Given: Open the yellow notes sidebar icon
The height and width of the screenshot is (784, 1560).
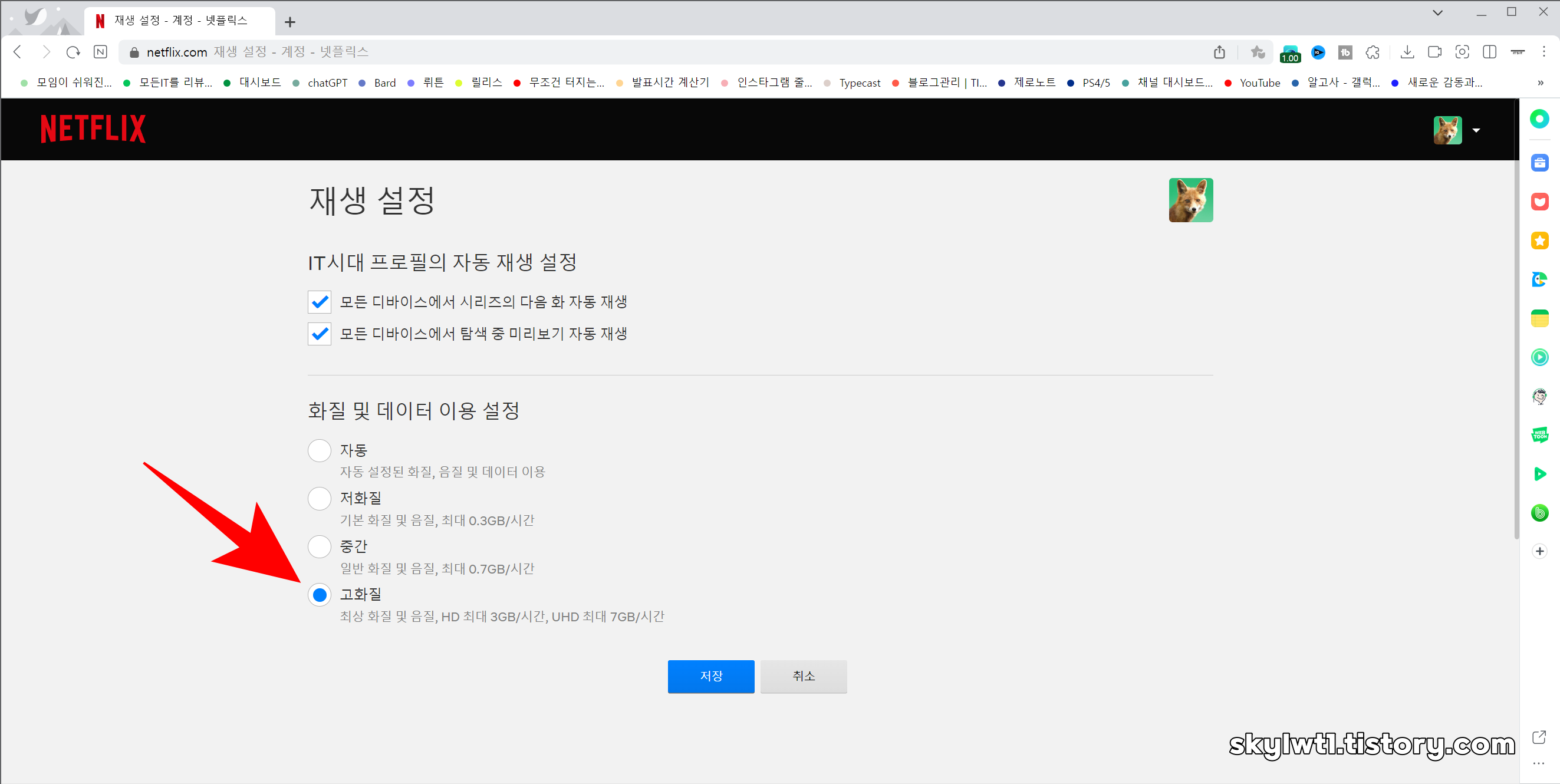Looking at the screenshot, I should coord(1539,318).
